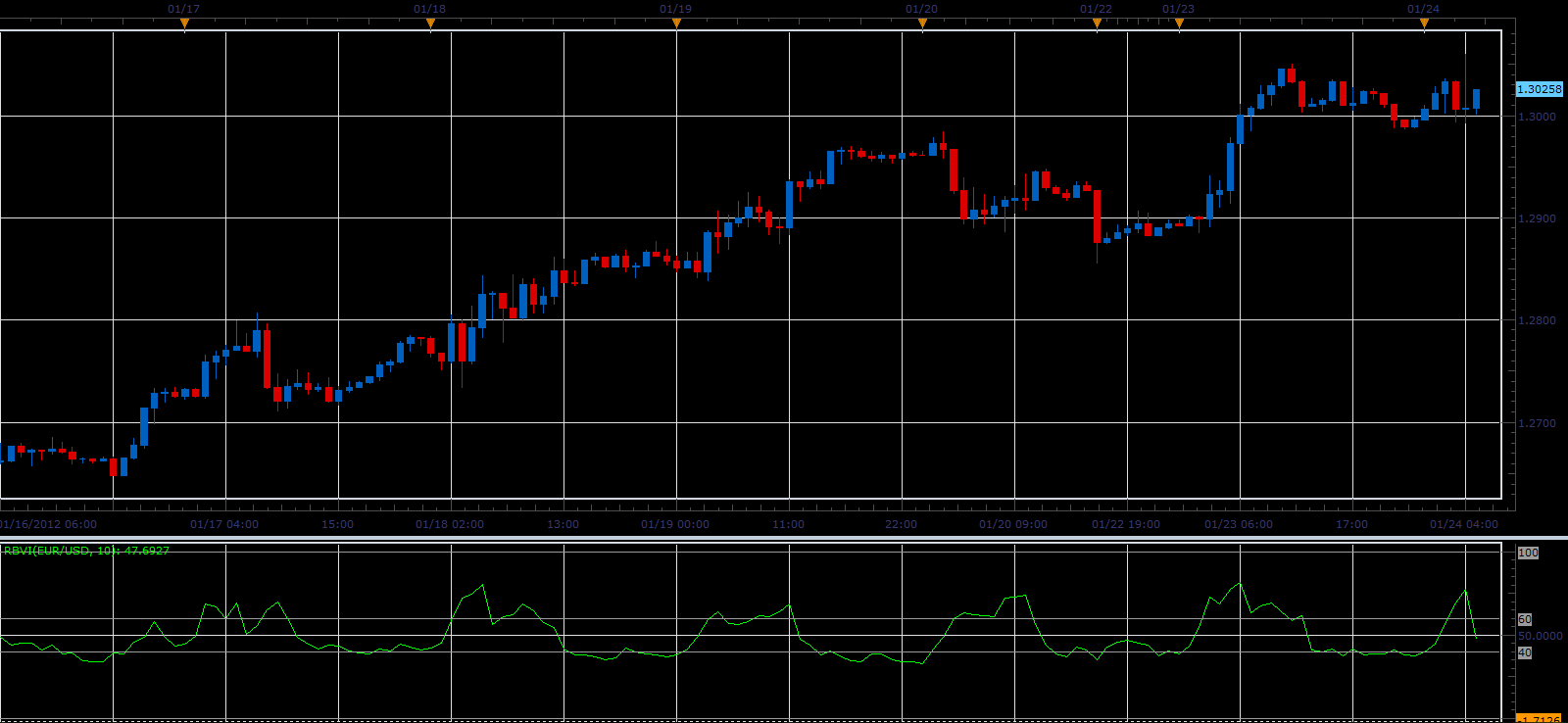Click the latest blue candle at chart's right edge
1568x723 pixels.
pos(1476,99)
